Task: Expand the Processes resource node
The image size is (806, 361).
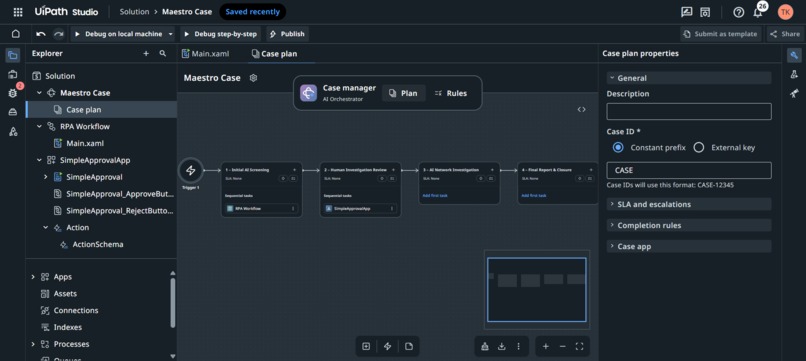Action: point(33,344)
